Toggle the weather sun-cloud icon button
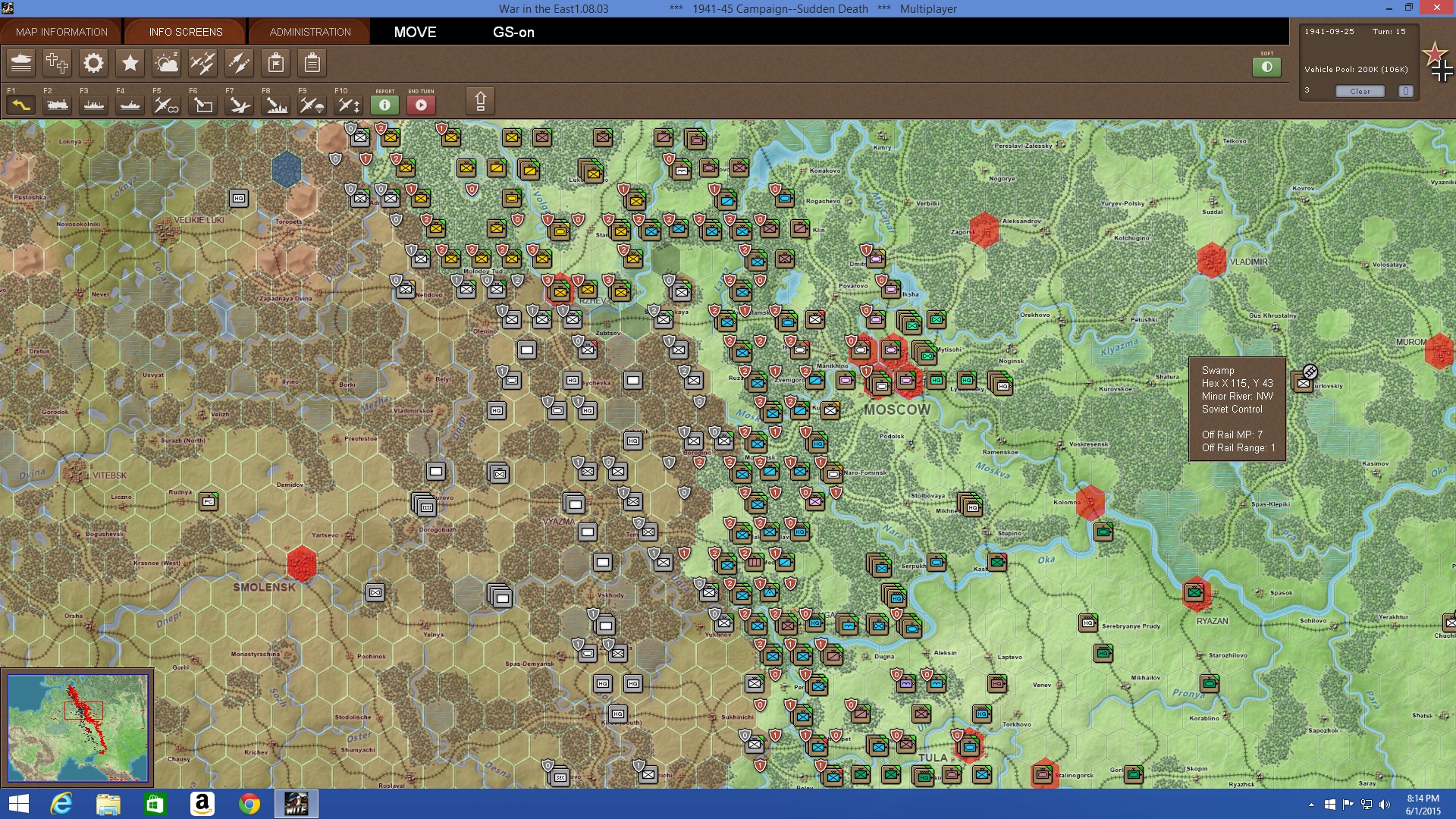This screenshot has width=1456, height=819. pyautogui.click(x=167, y=63)
